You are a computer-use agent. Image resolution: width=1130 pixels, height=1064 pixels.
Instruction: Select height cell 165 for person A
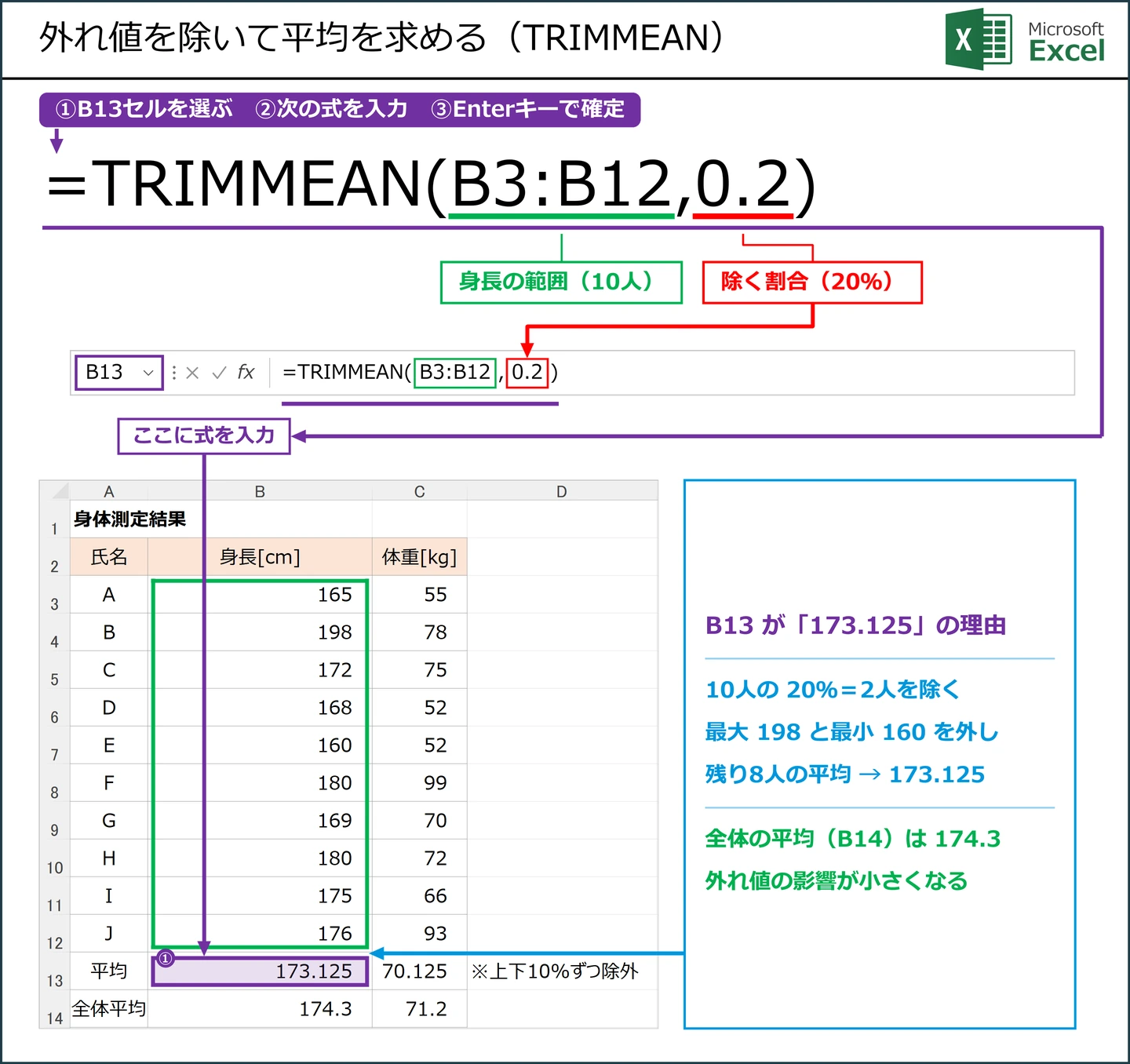pyautogui.click(x=260, y=595)
